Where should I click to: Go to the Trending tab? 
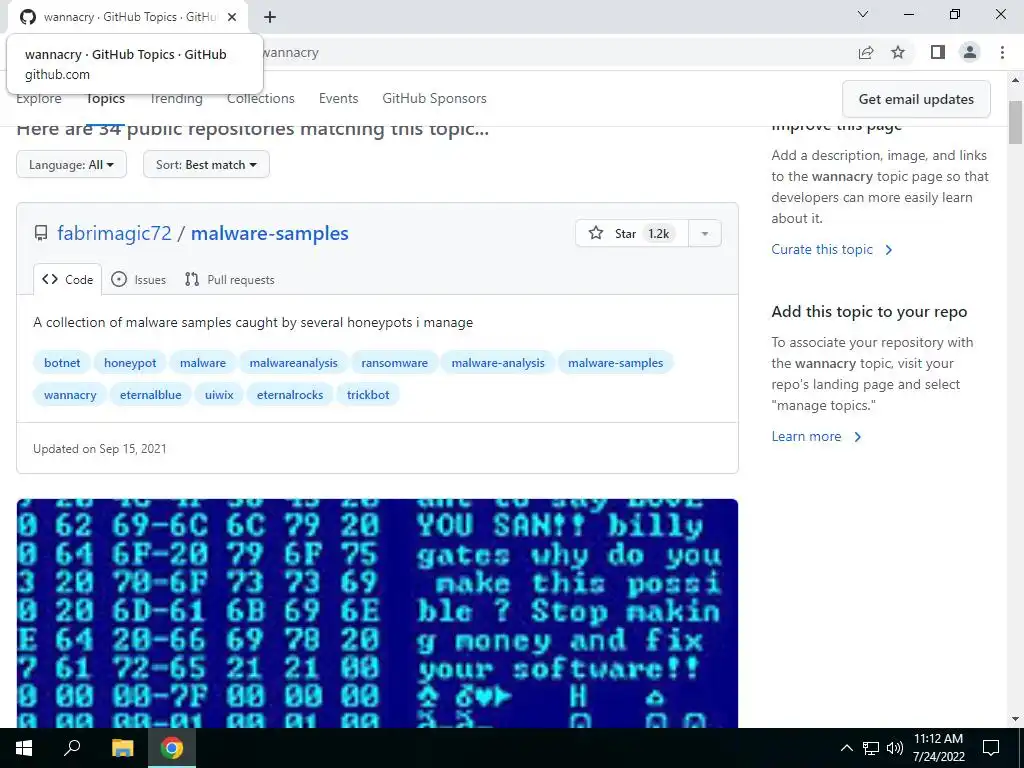pyautogui.click(x=176, y=99)
